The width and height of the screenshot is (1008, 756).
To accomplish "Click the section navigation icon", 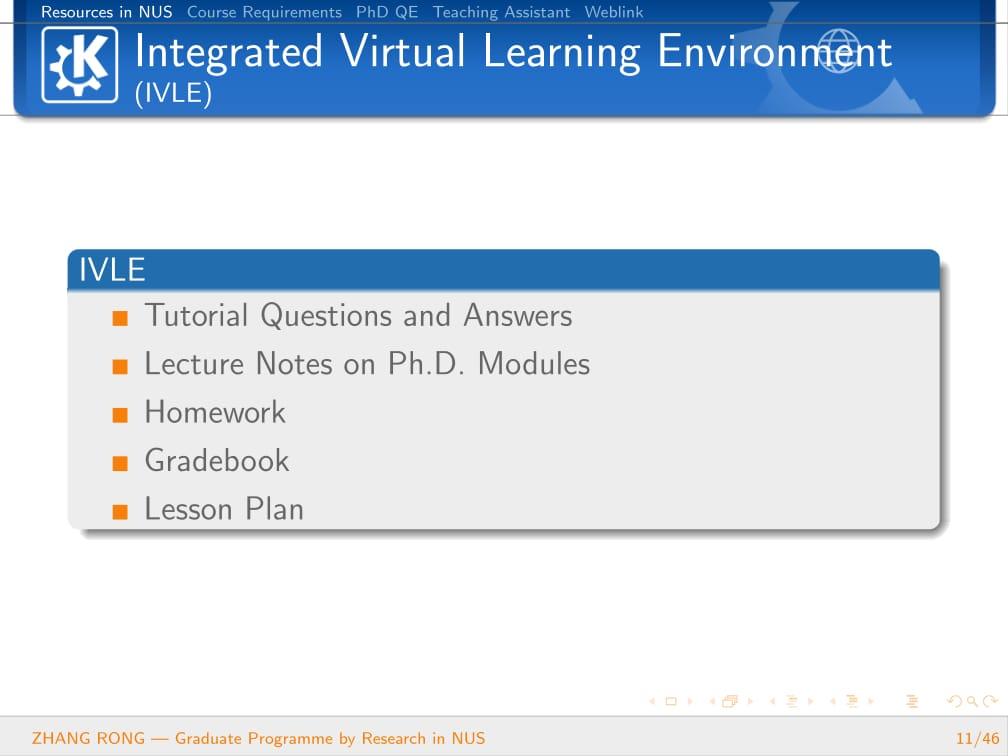I will [x=852, y=701].
